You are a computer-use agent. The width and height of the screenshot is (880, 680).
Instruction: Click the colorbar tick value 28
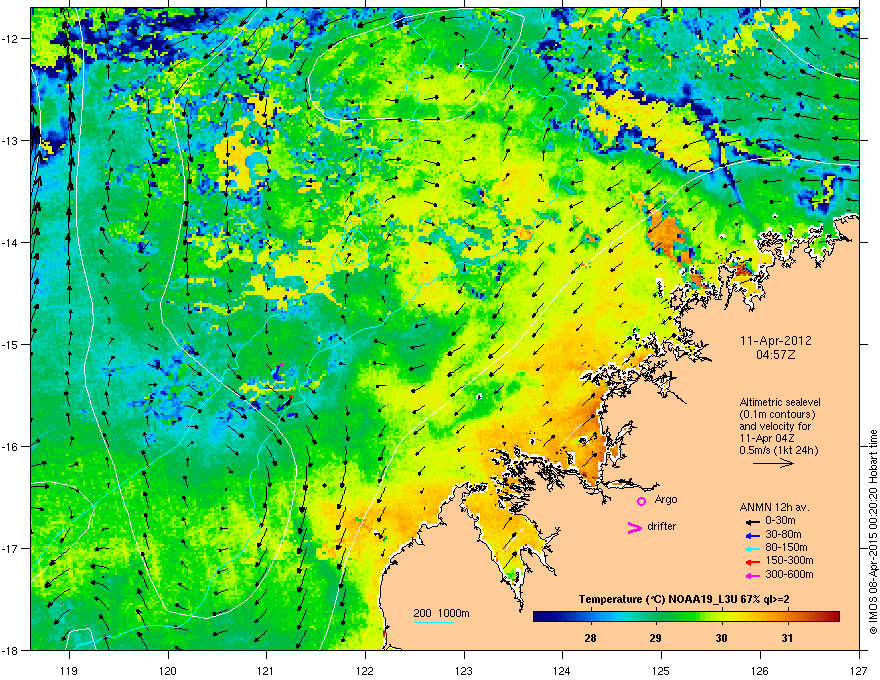coord(590,638)
